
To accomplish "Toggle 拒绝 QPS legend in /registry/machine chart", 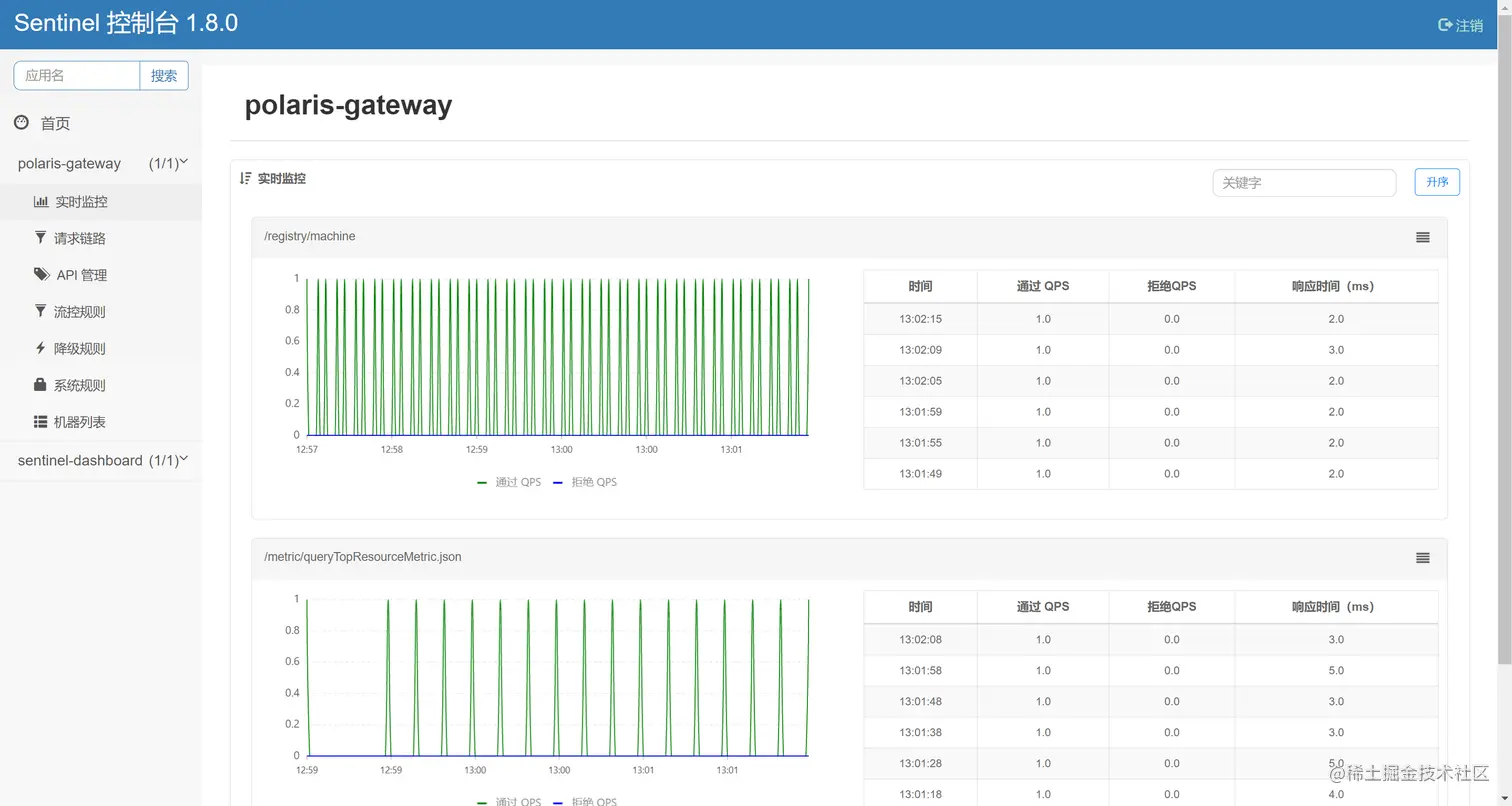I will (585, 482).
